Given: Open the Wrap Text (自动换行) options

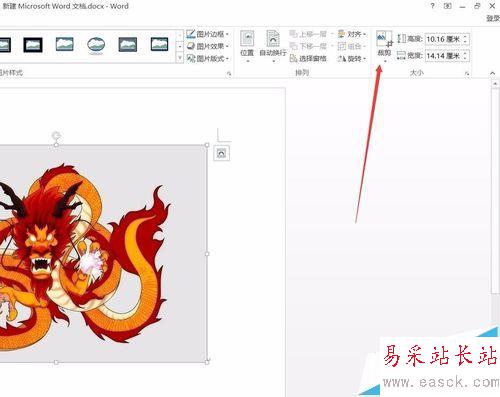Looking at the screenshot, I should point(273,46).
